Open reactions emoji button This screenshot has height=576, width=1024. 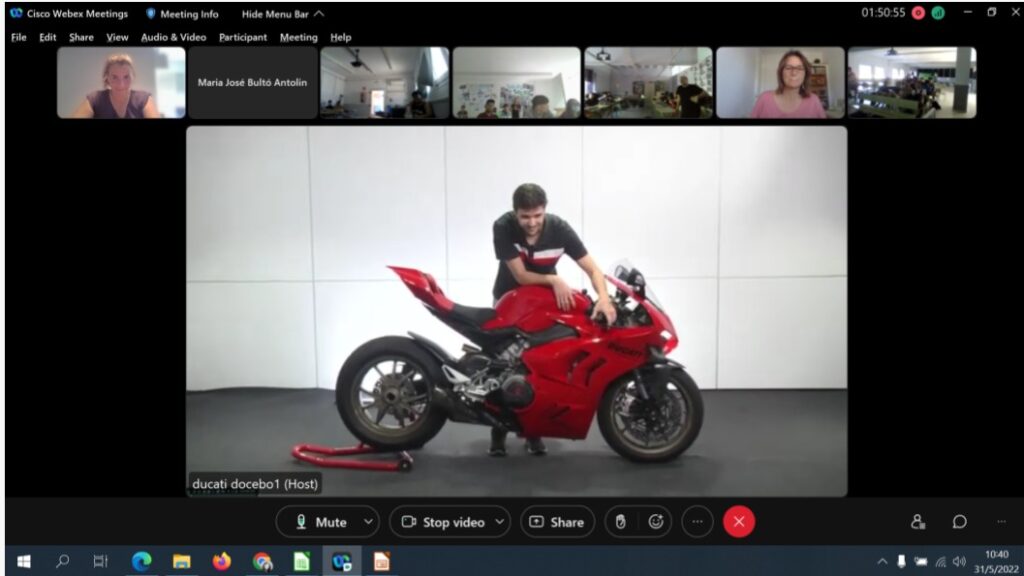[x=656, y=522]
